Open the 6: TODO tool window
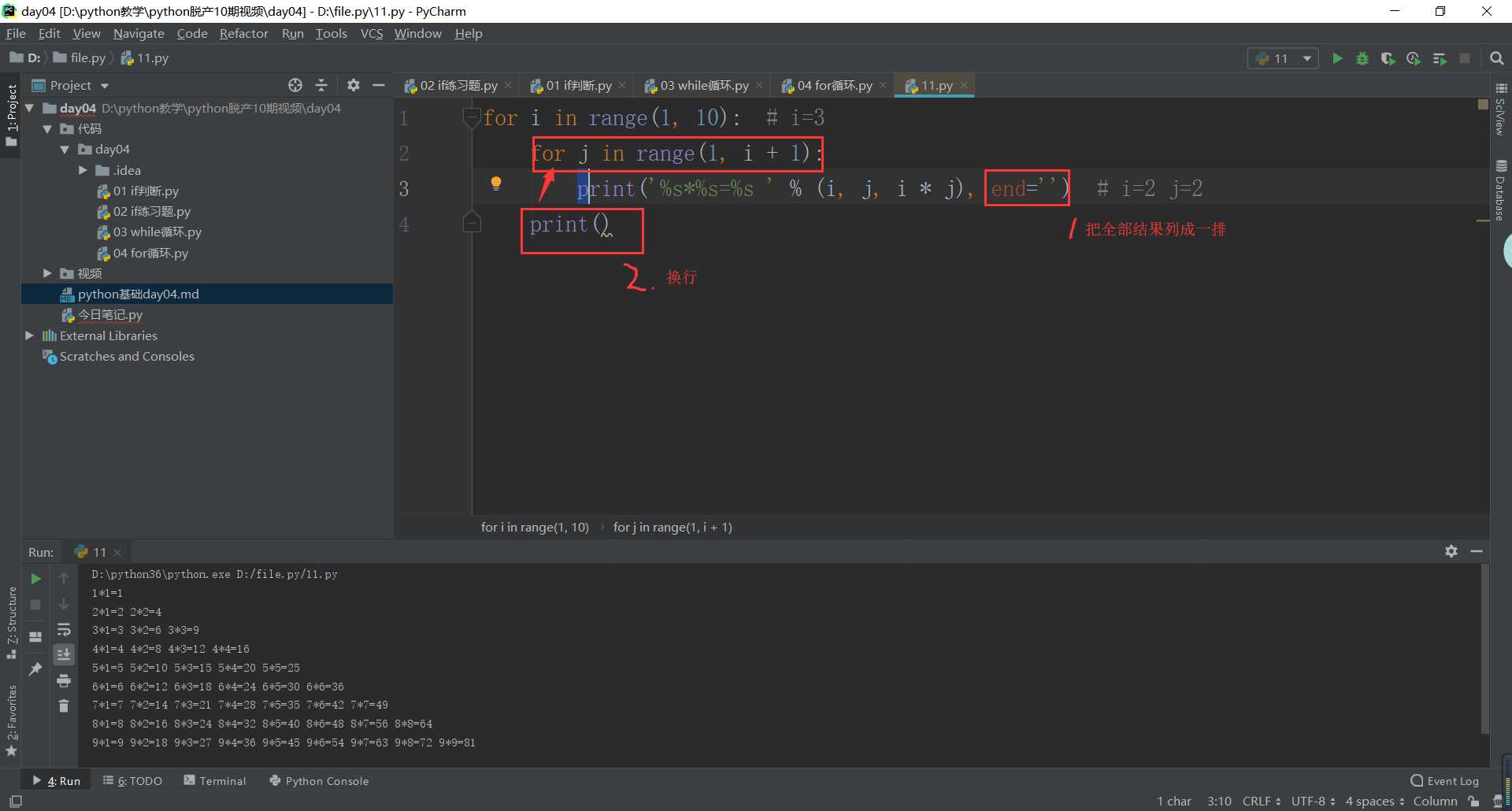This screenshot has width=1512, height=811. [x=132, y=780]
